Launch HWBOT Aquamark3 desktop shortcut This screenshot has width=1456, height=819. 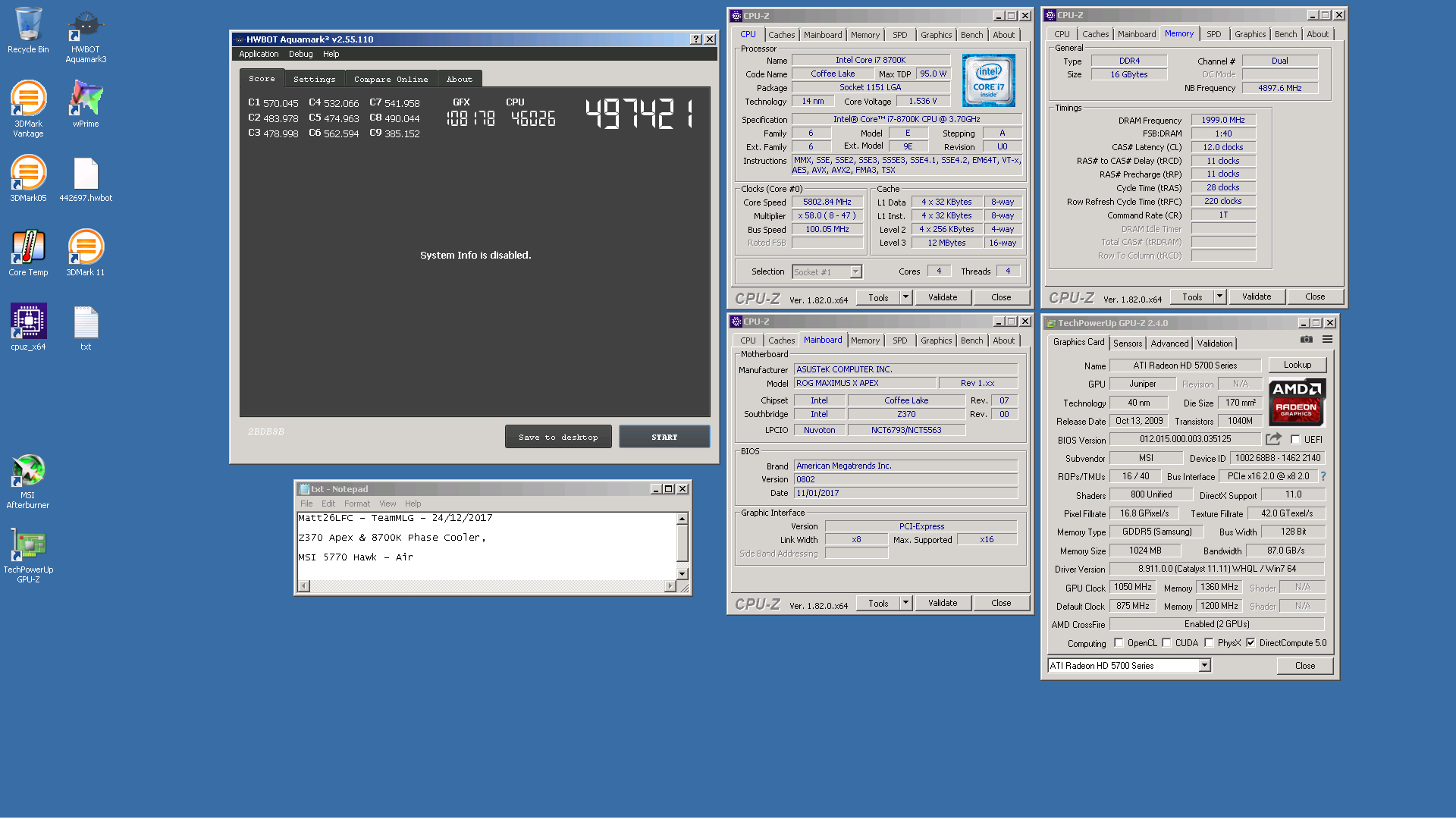pyautogui.click(x=86, y=36)
